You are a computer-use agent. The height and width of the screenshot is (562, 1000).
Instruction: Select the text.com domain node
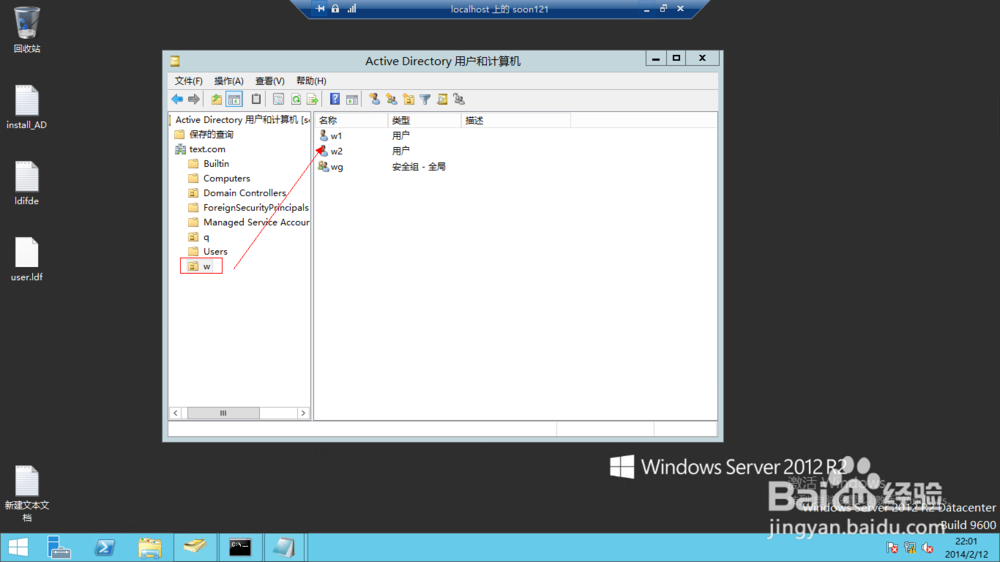click(x=200, y=149)
